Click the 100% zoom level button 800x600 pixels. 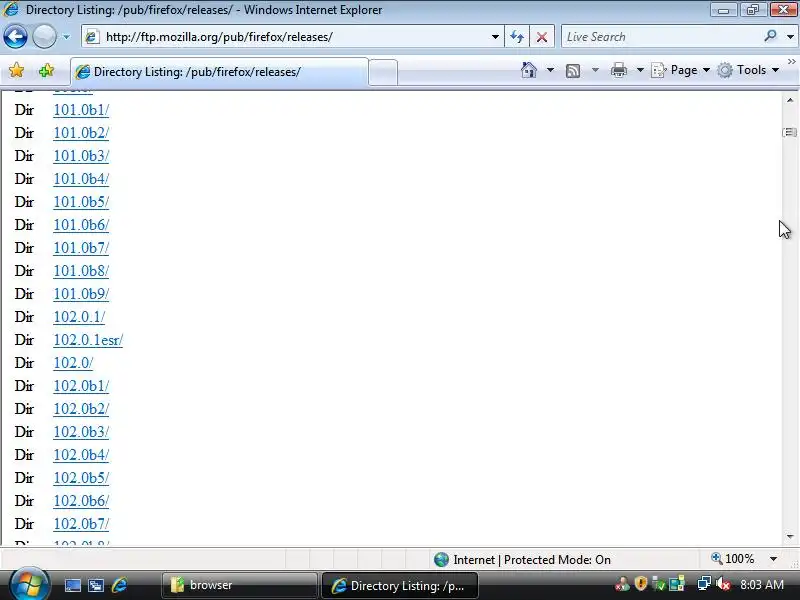[x=733, y=559]
